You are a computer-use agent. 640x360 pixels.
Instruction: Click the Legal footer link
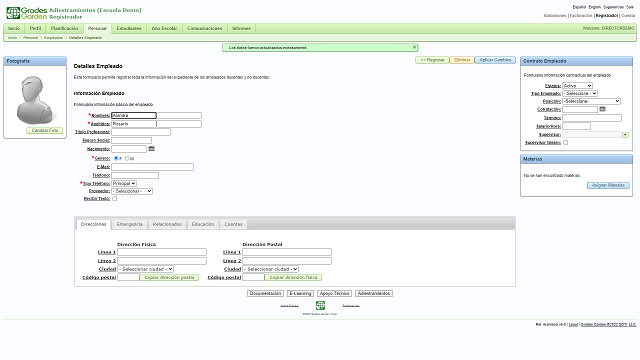(573, 324)
